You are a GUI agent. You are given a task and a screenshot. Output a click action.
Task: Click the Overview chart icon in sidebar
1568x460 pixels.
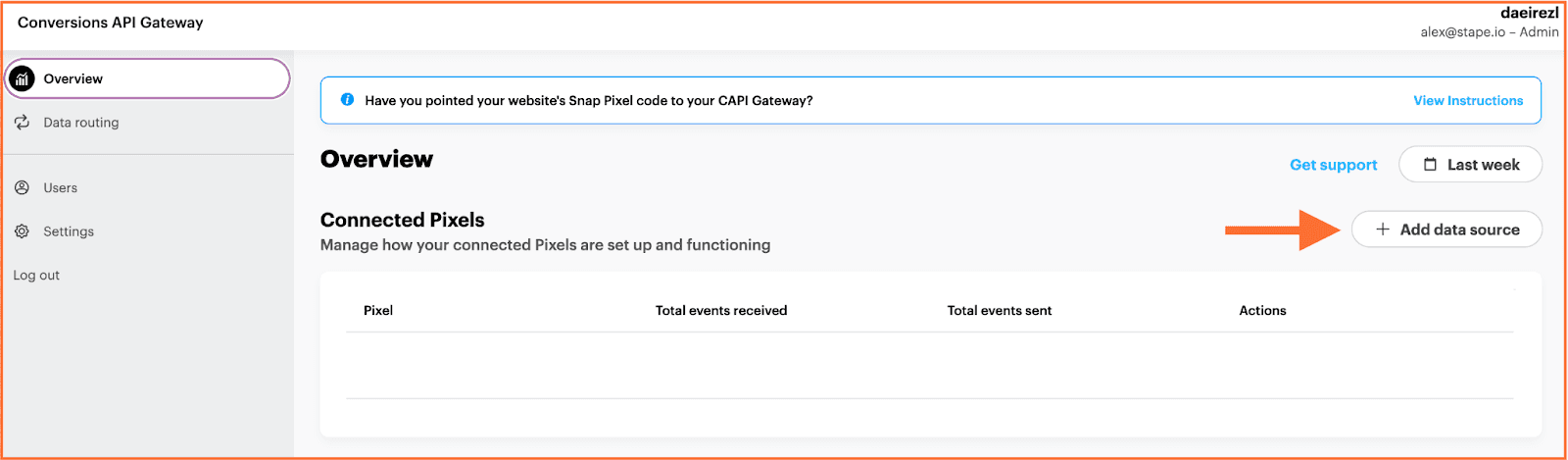coord(22,78)
